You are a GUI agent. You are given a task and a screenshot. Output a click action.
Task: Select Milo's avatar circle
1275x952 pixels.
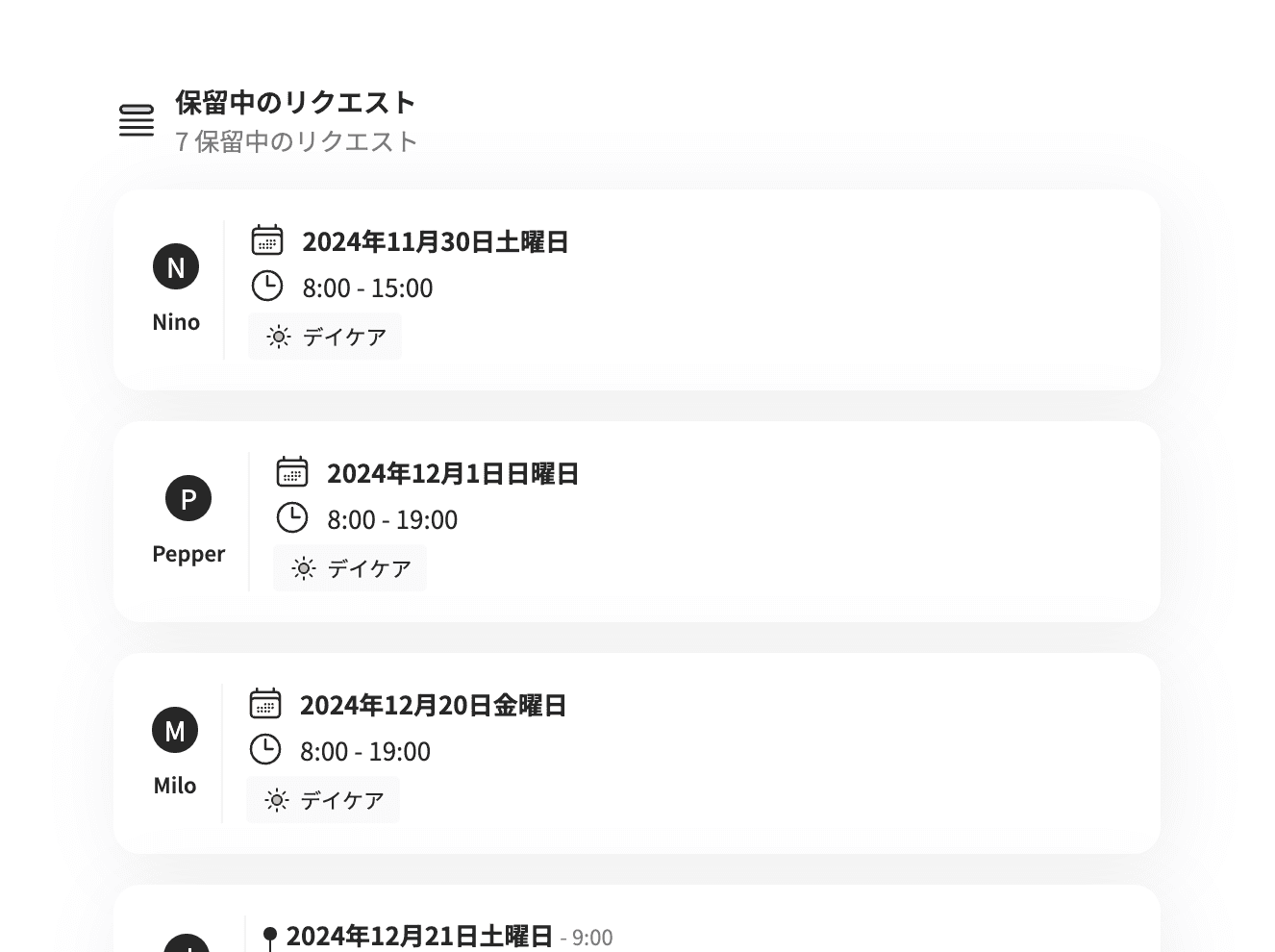tap(175, 730)
